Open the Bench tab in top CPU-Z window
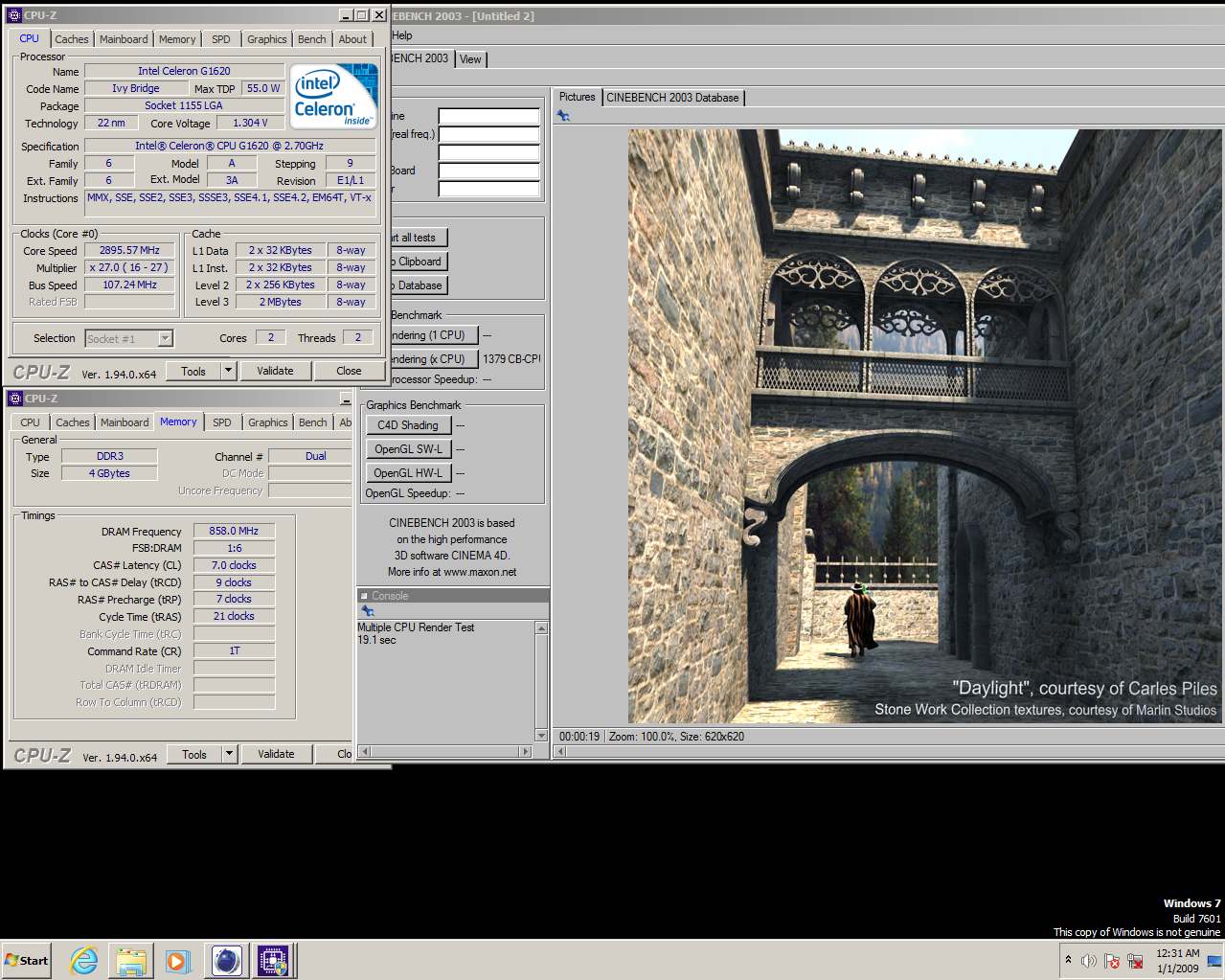Image resolution: width=1225 pixels, height=980 pixels. click(x=311, y=39)
